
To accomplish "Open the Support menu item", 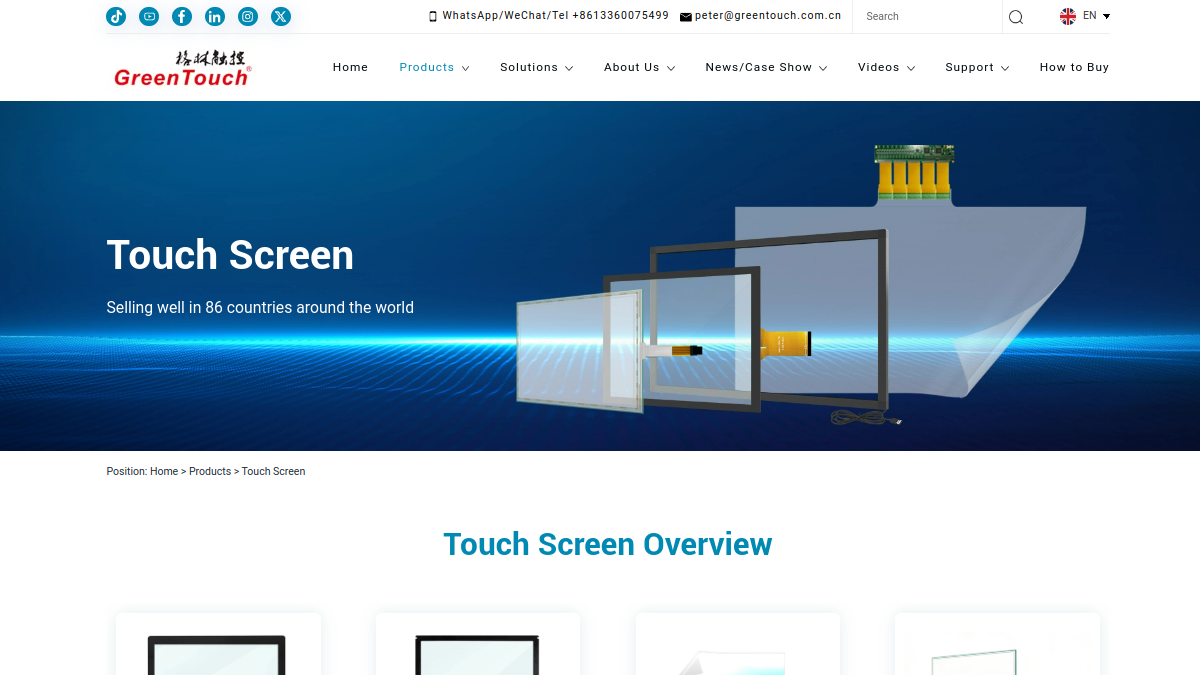I will click(970, 67).
